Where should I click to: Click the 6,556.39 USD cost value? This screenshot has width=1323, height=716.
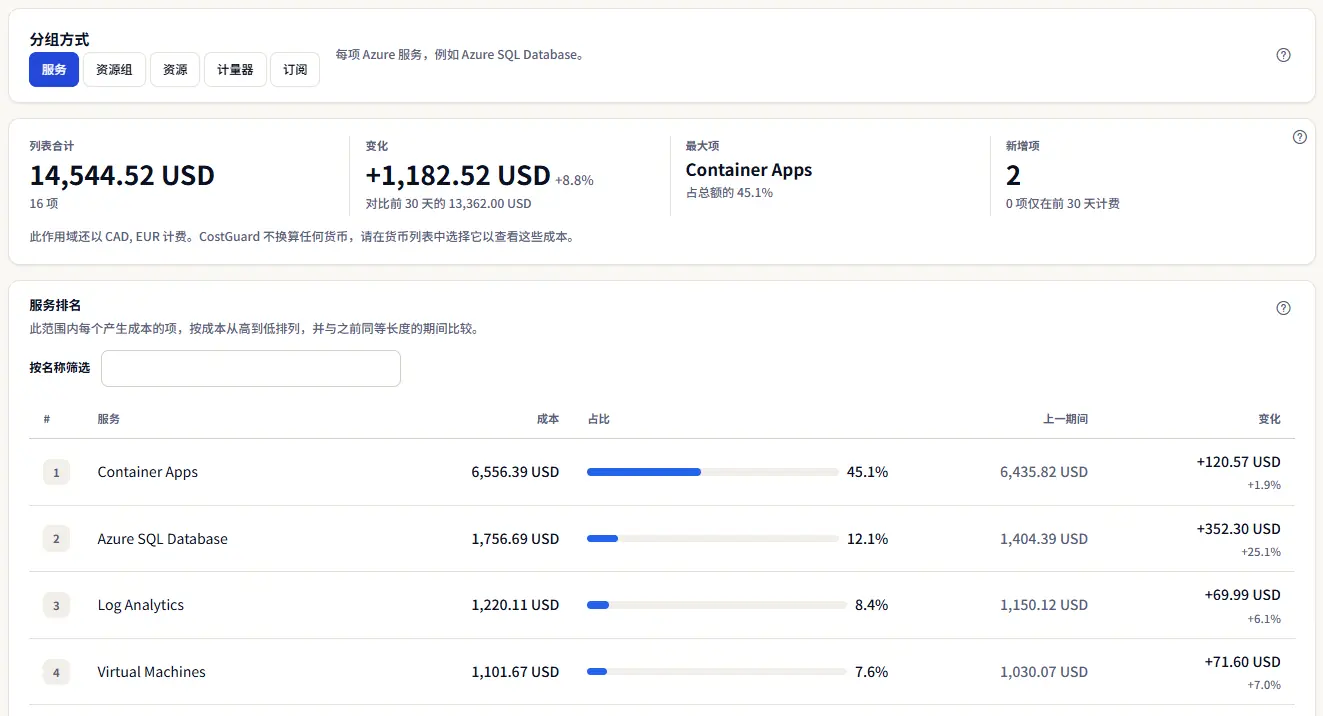pyautogui.click(x=515, y=472)
